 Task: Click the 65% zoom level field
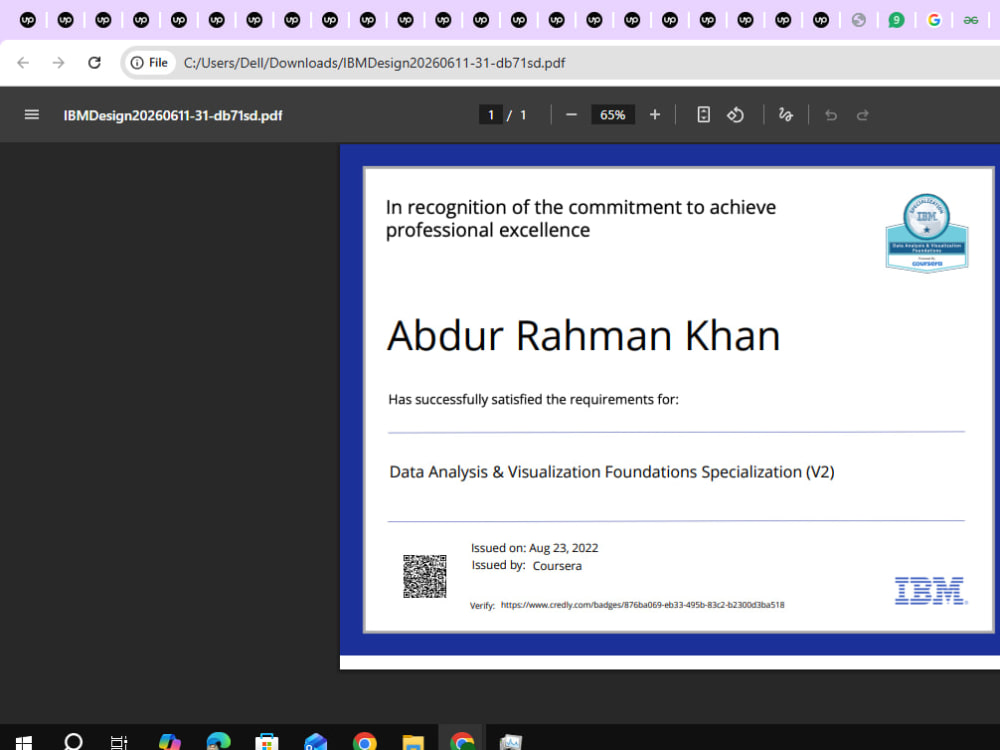(x=612, y=115)
